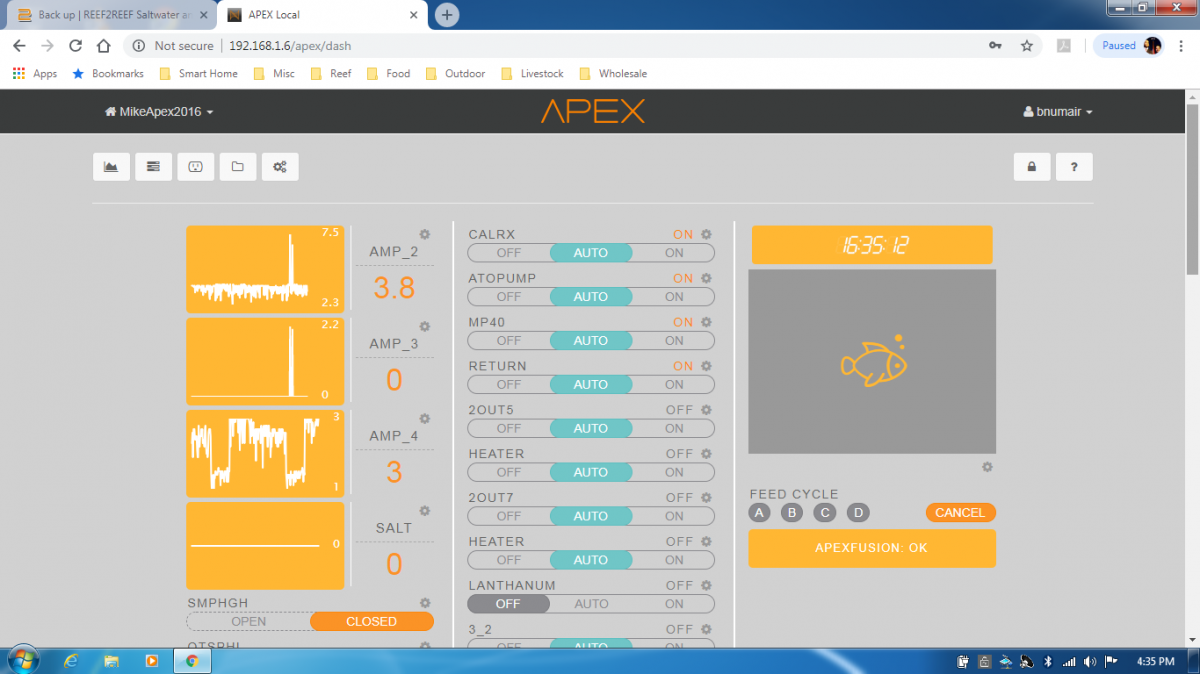This screenshot has height=674, width=1200.
Task: Open the volume tray icon
Action: 1090,661
